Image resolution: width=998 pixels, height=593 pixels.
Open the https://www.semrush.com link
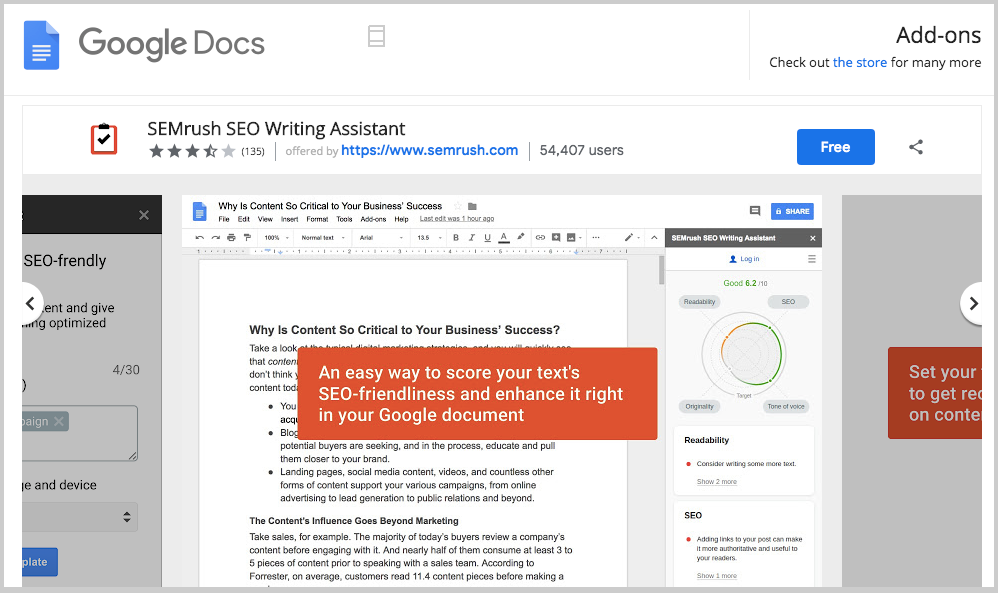430,150
